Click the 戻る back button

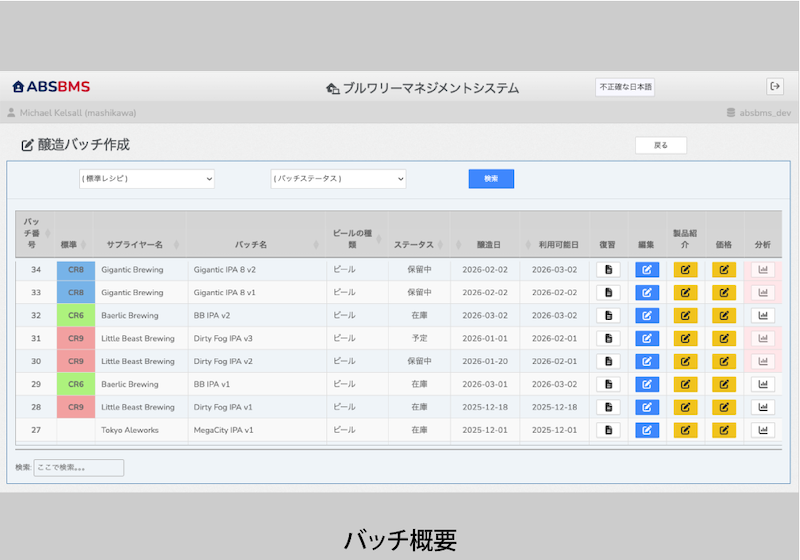(x=661, y=145)
